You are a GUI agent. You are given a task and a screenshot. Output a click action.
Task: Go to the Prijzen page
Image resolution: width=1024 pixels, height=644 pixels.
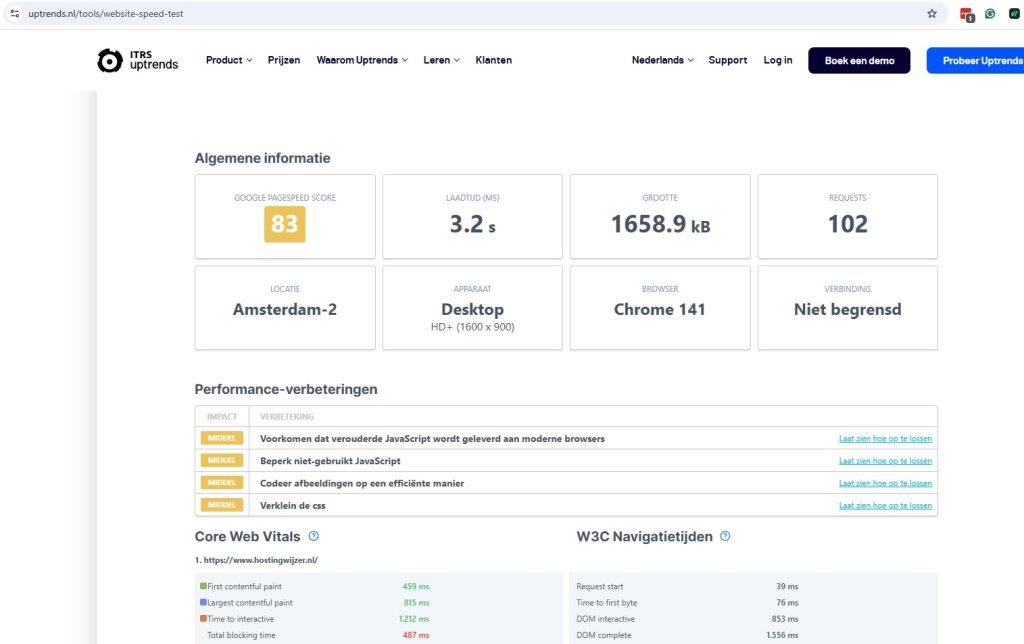click(x=284, y=60)
